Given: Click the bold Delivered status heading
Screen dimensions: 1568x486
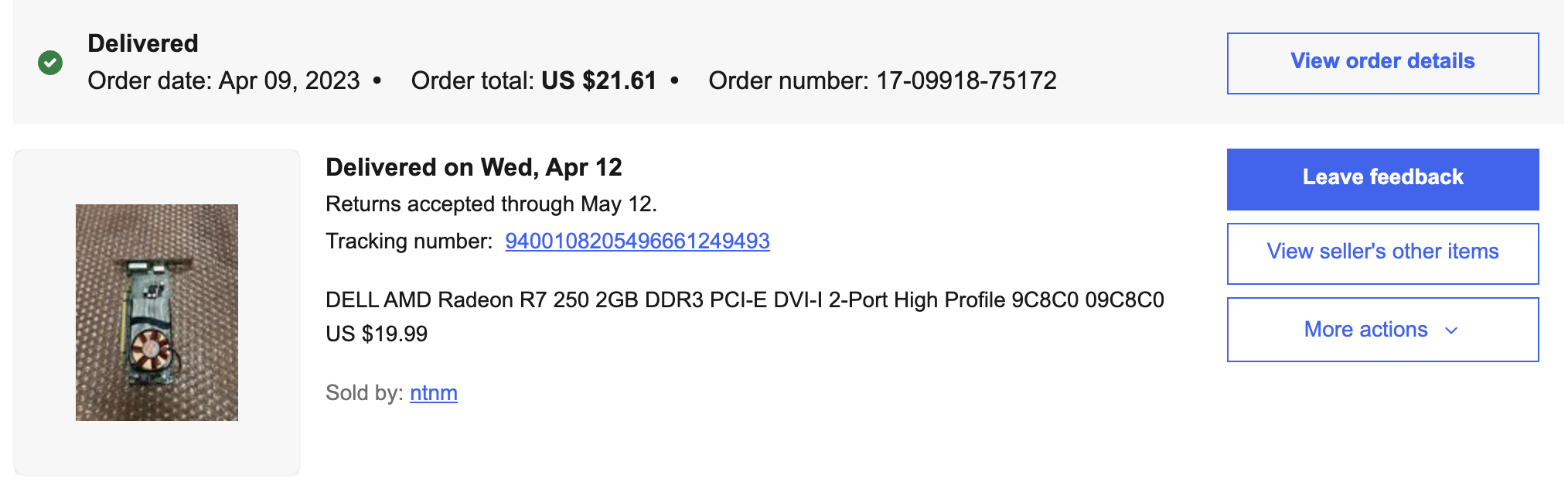Looking at the screenshot, I should pos(143,43).
